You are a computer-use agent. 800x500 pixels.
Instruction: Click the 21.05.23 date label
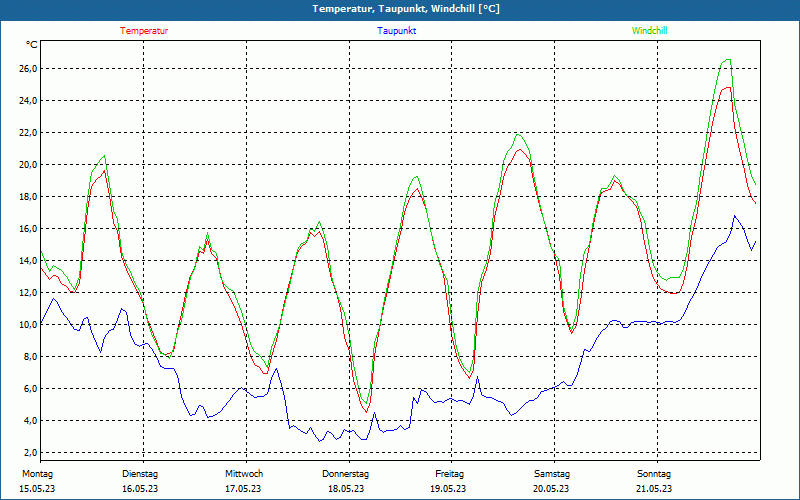pyautogui.click(x=654, y=489)
